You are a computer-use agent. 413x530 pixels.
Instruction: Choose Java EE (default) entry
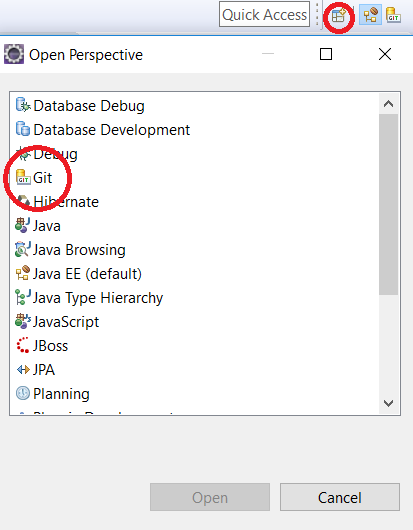(x=79, y=274)
